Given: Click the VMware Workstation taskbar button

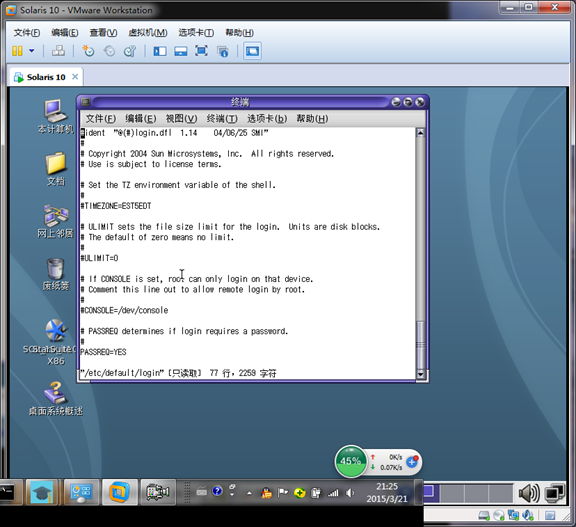Looking at the screenshot, I should (x=120, y=492).
